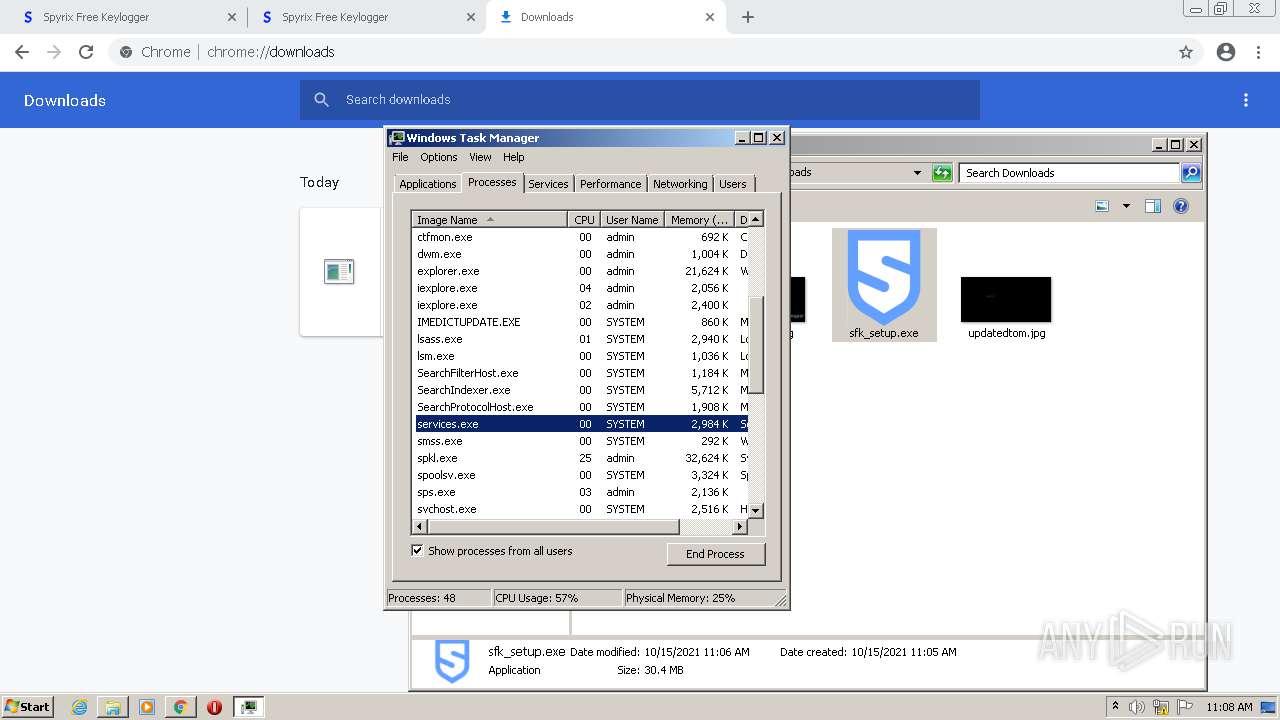This screenshot has width=1280, height=720.
Task: Select the svchost.exe process row
Action: pyautogui.click(x=580, y=509)
